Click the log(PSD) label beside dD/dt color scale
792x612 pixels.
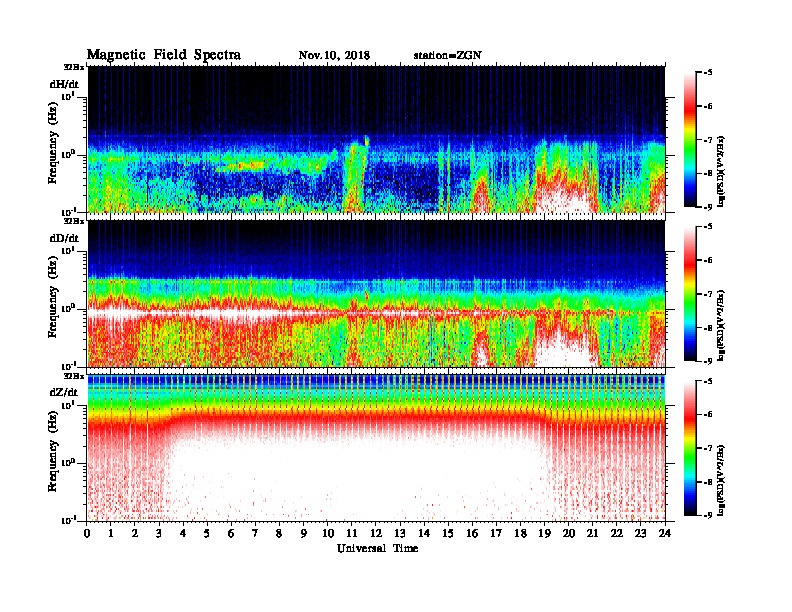[722, 325]
